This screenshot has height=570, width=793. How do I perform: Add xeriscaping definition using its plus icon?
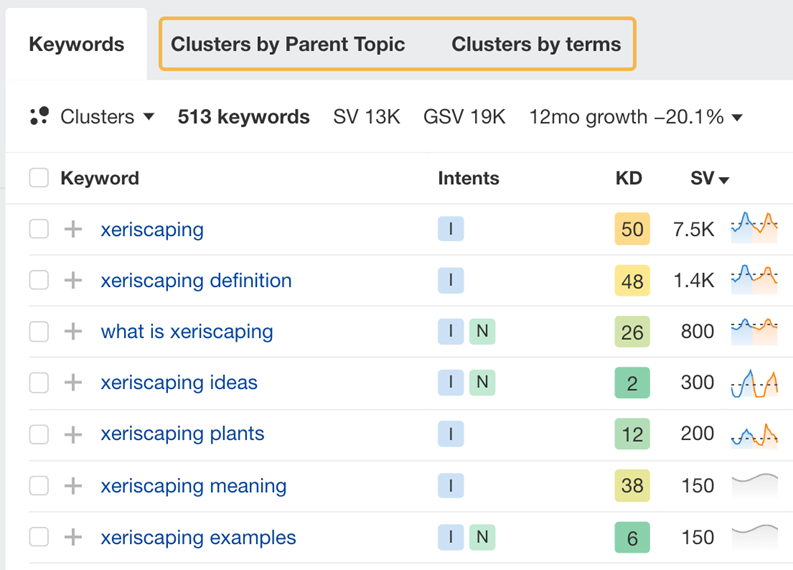[x=73, y=280]
